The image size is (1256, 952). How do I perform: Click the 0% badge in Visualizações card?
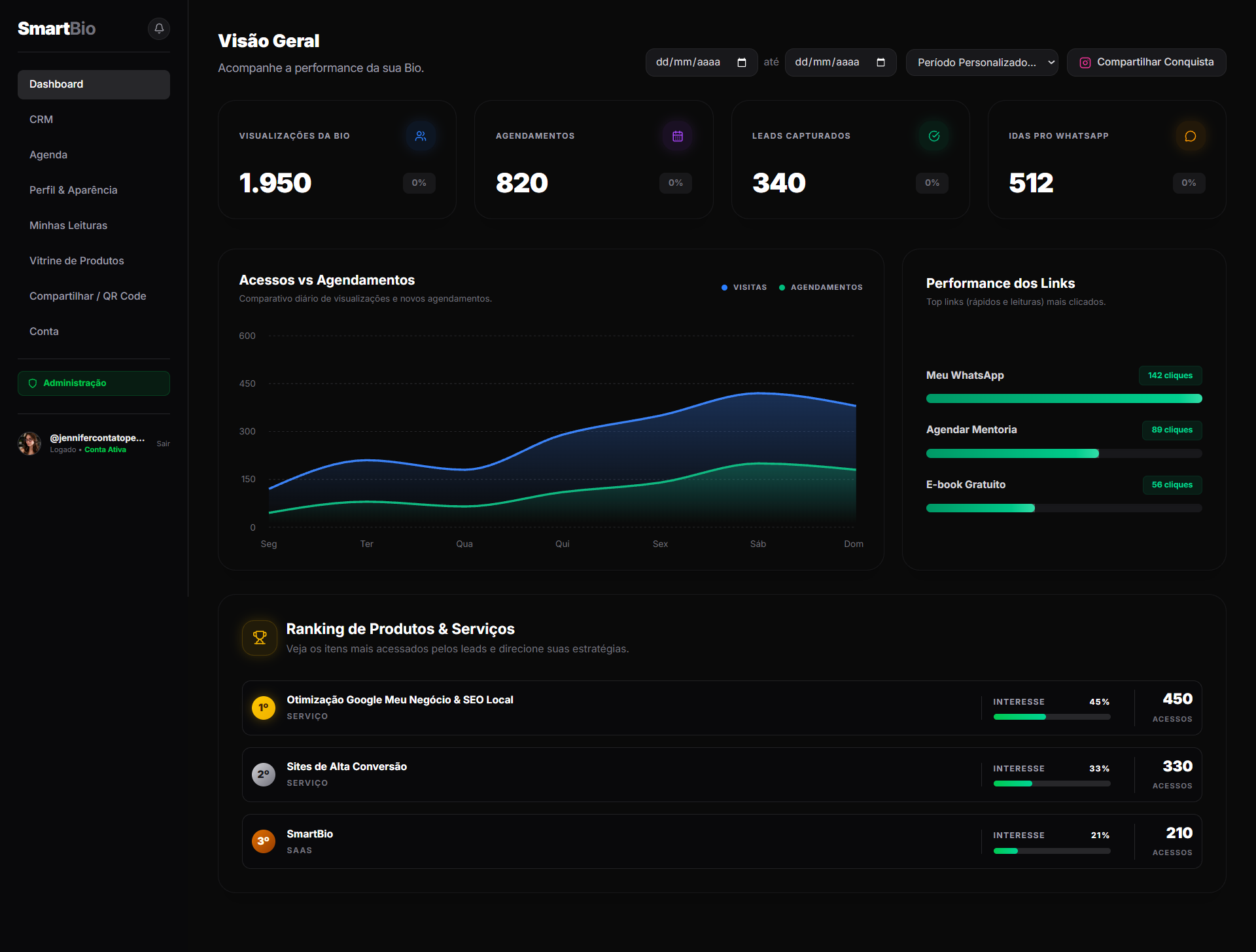(419, 183)
